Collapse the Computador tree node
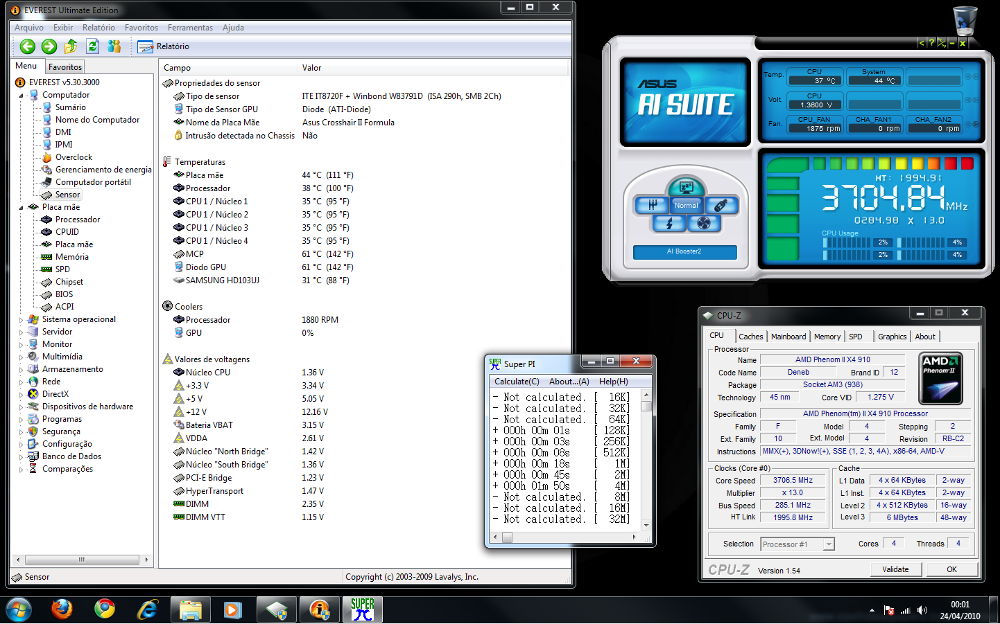The image size is (1000, 624). [x=22, y=95]
